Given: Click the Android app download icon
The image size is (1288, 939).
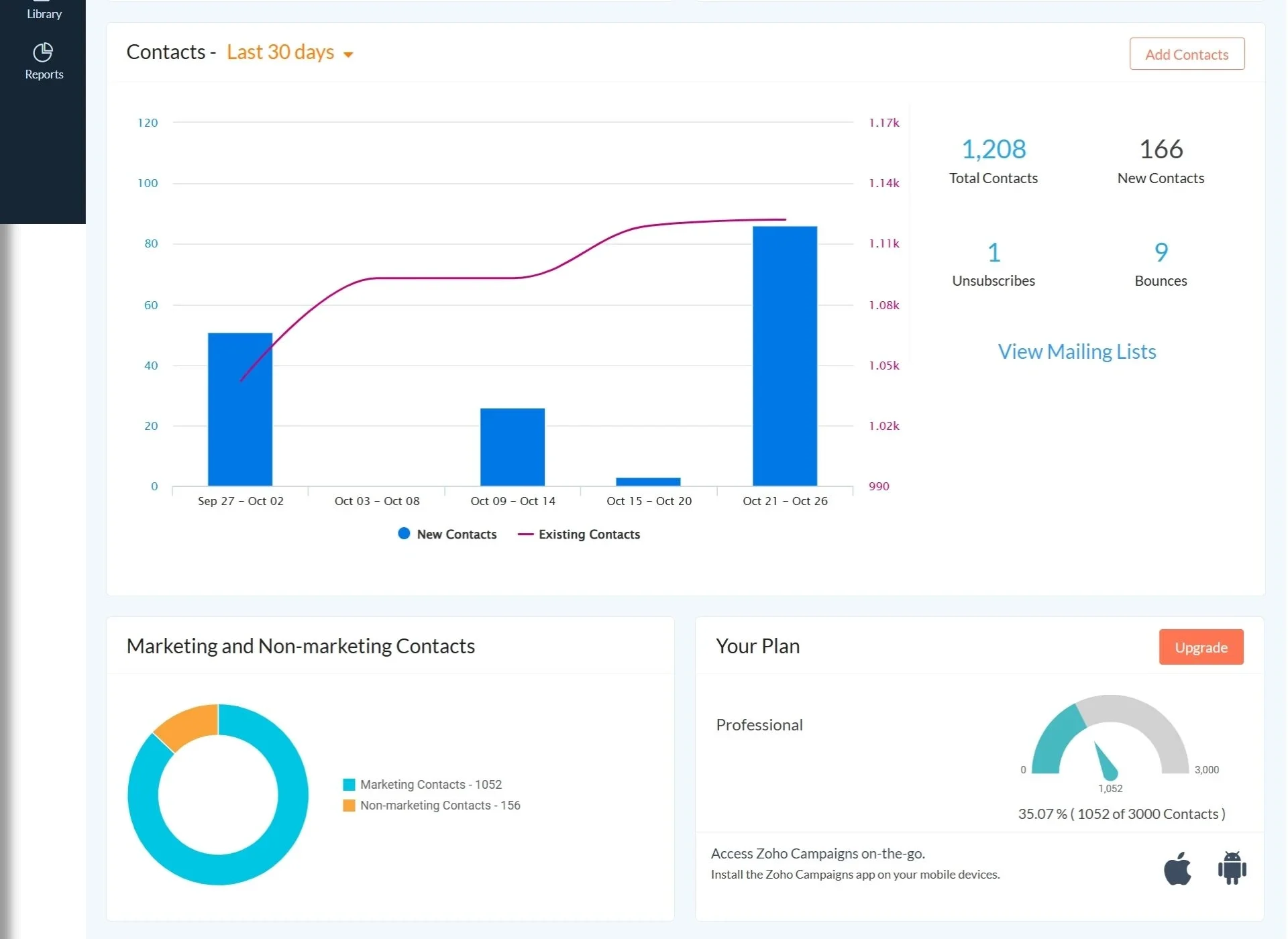Looking at the screenshot, I should click(x=1232, y=867).
